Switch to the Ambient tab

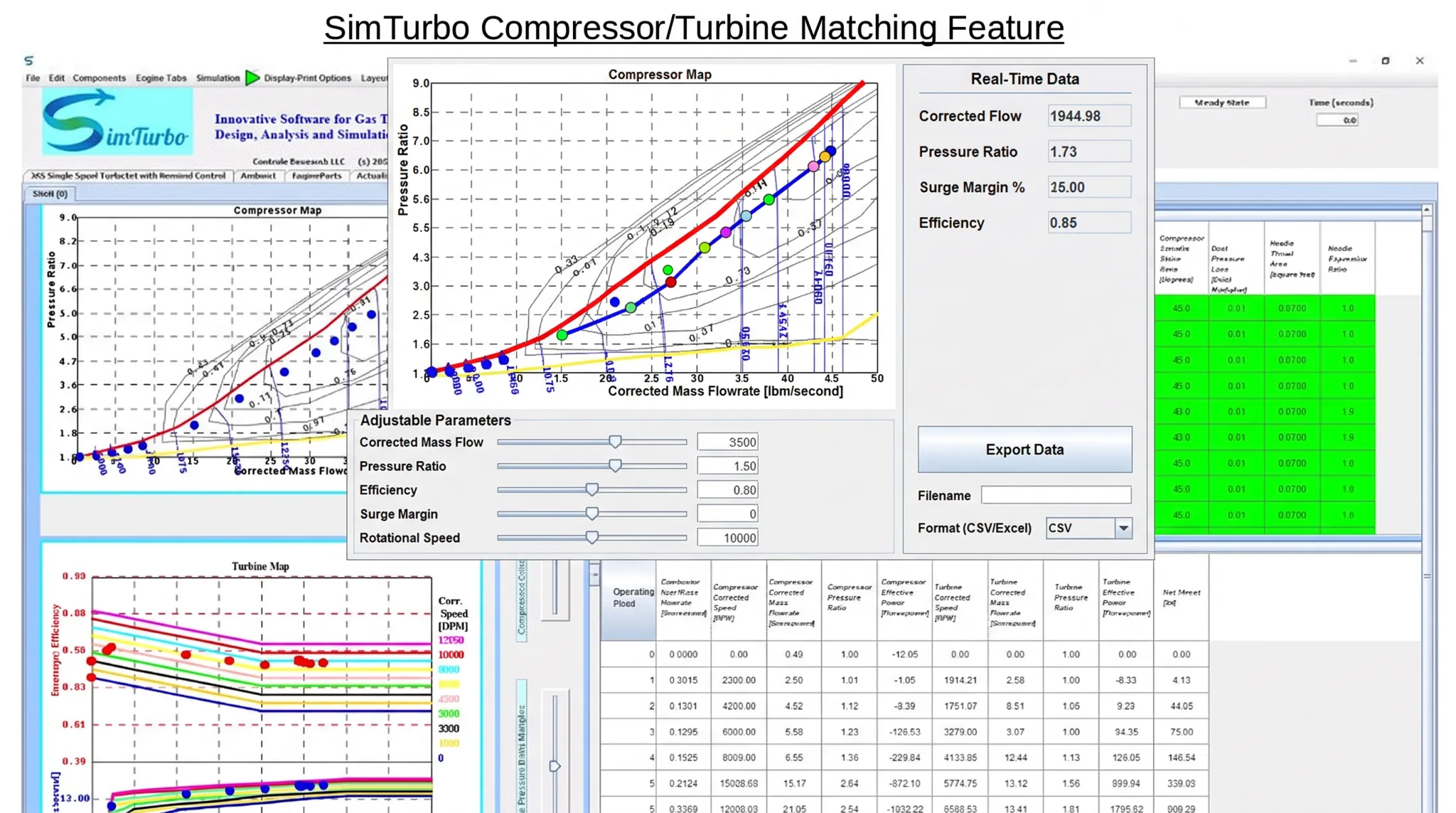[258, 176]
